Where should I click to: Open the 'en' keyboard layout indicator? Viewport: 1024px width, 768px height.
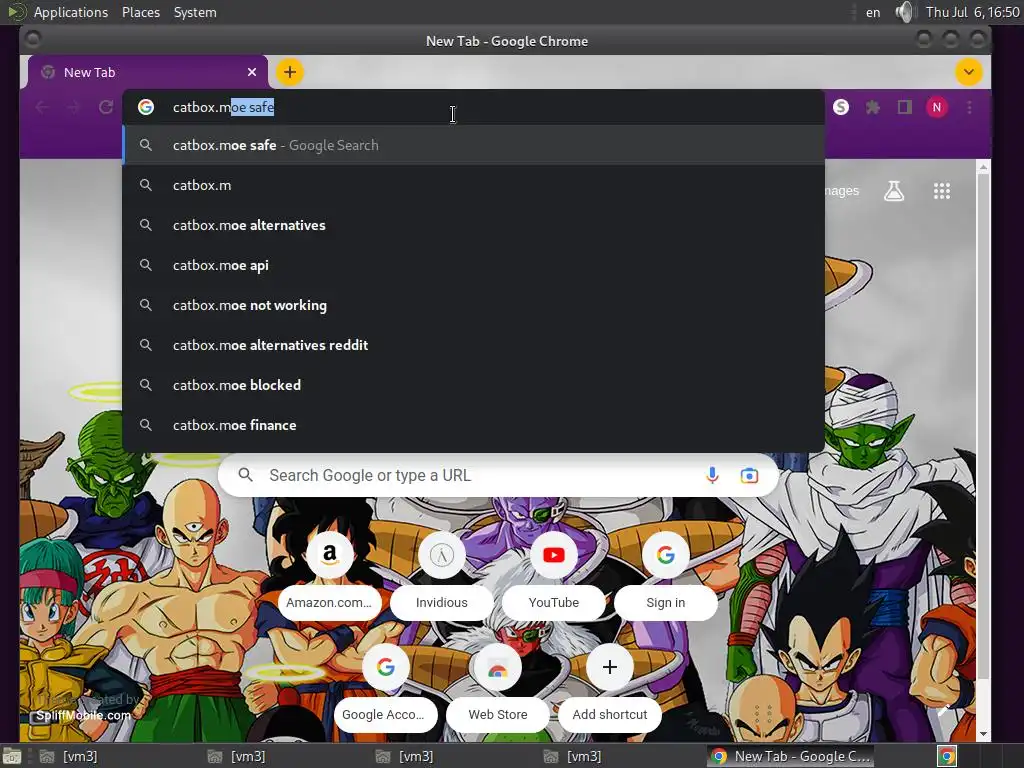872,12
